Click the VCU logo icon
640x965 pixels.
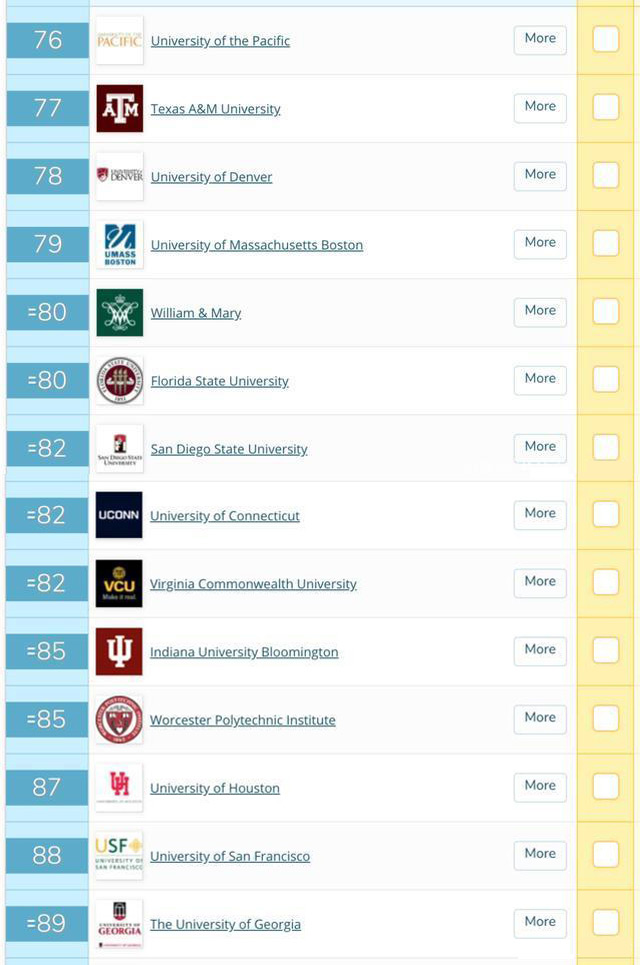point(119,583)
